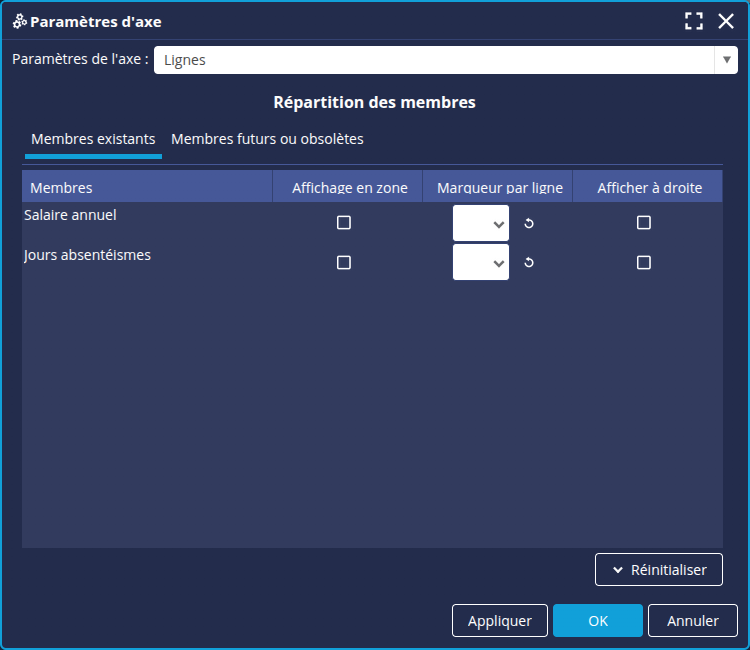This screenshot has height=650, width=750.
Task: Open marker dropdown for Salaire annuel
Action: (481, 223)
